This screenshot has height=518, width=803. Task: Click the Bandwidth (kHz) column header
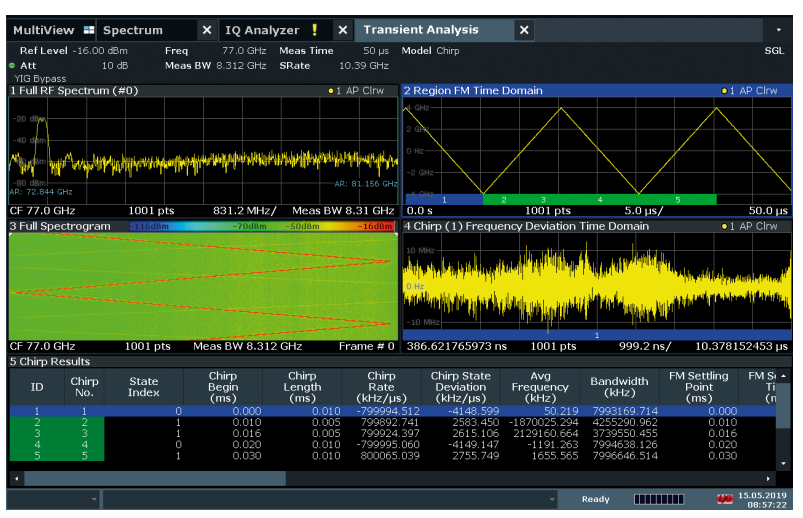[619, 387]
